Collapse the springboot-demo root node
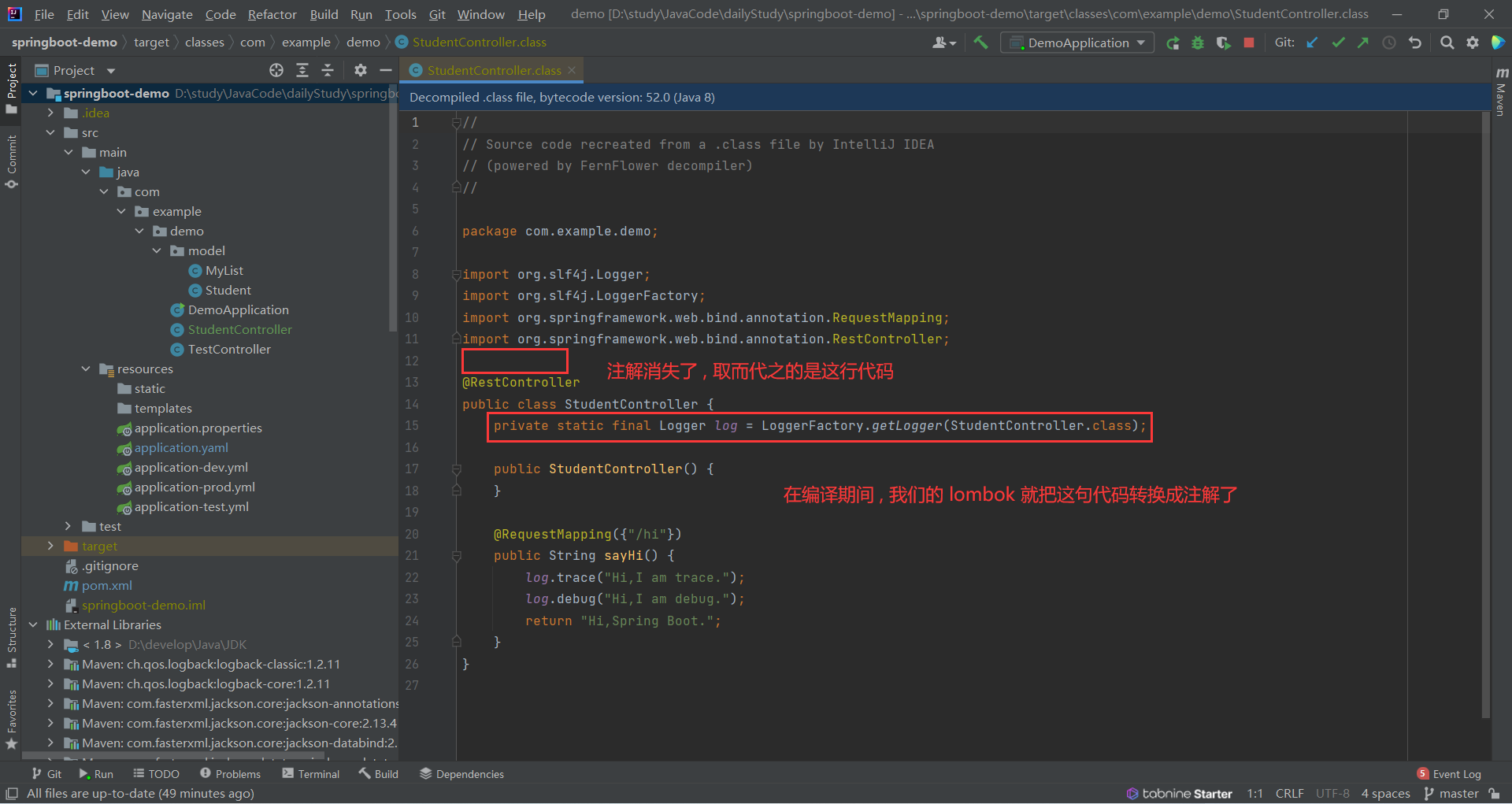This screenshot has height=804, width=1512. 33,93
